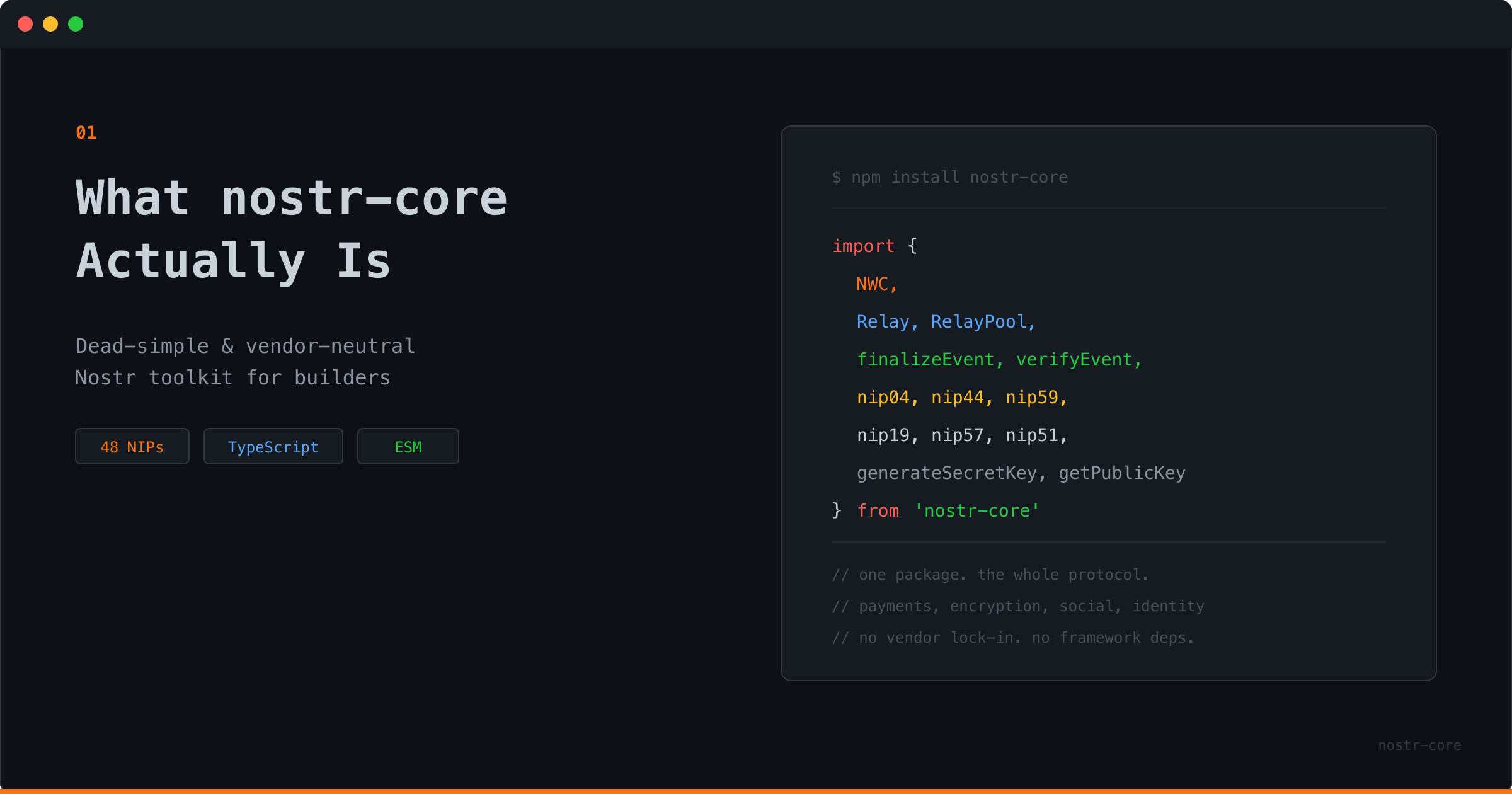The image size is (1512, 794).
Task: Click the orange 01 section number
Action: coord(86,132)
